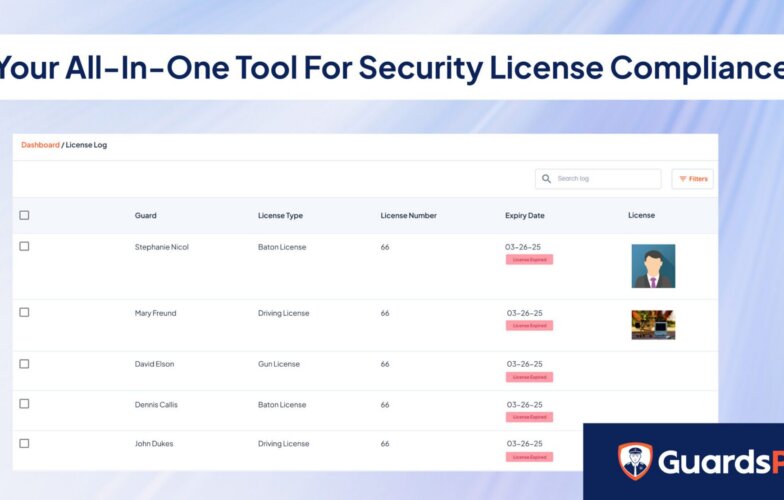Select guard name David Elson
Viewport: 784px width, 500px height.
tap(154, 364)
